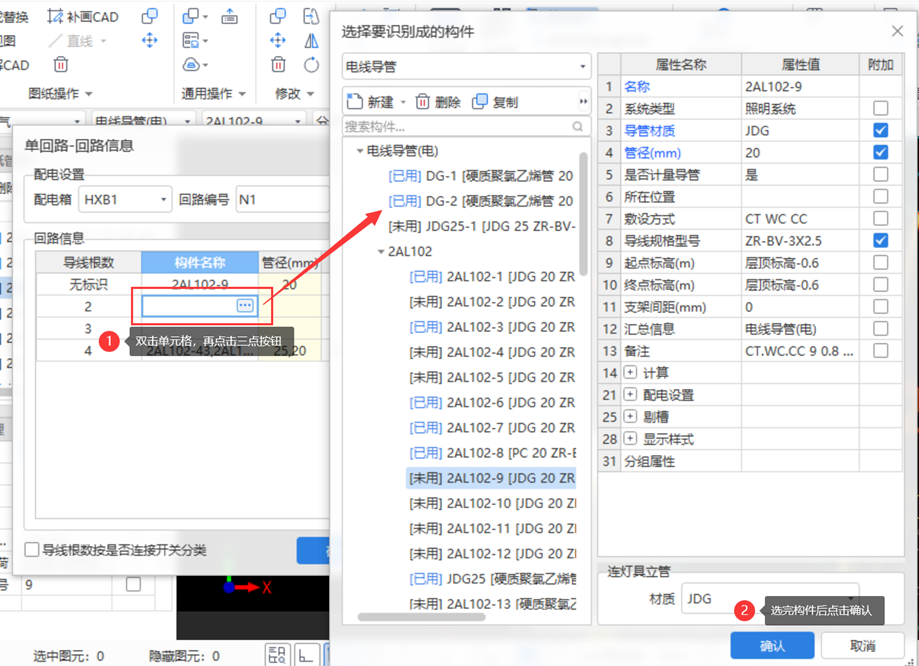
Task: Click the 复制 icon in component list toolbar
Action: pyautogui.click(x=480, y=102)
